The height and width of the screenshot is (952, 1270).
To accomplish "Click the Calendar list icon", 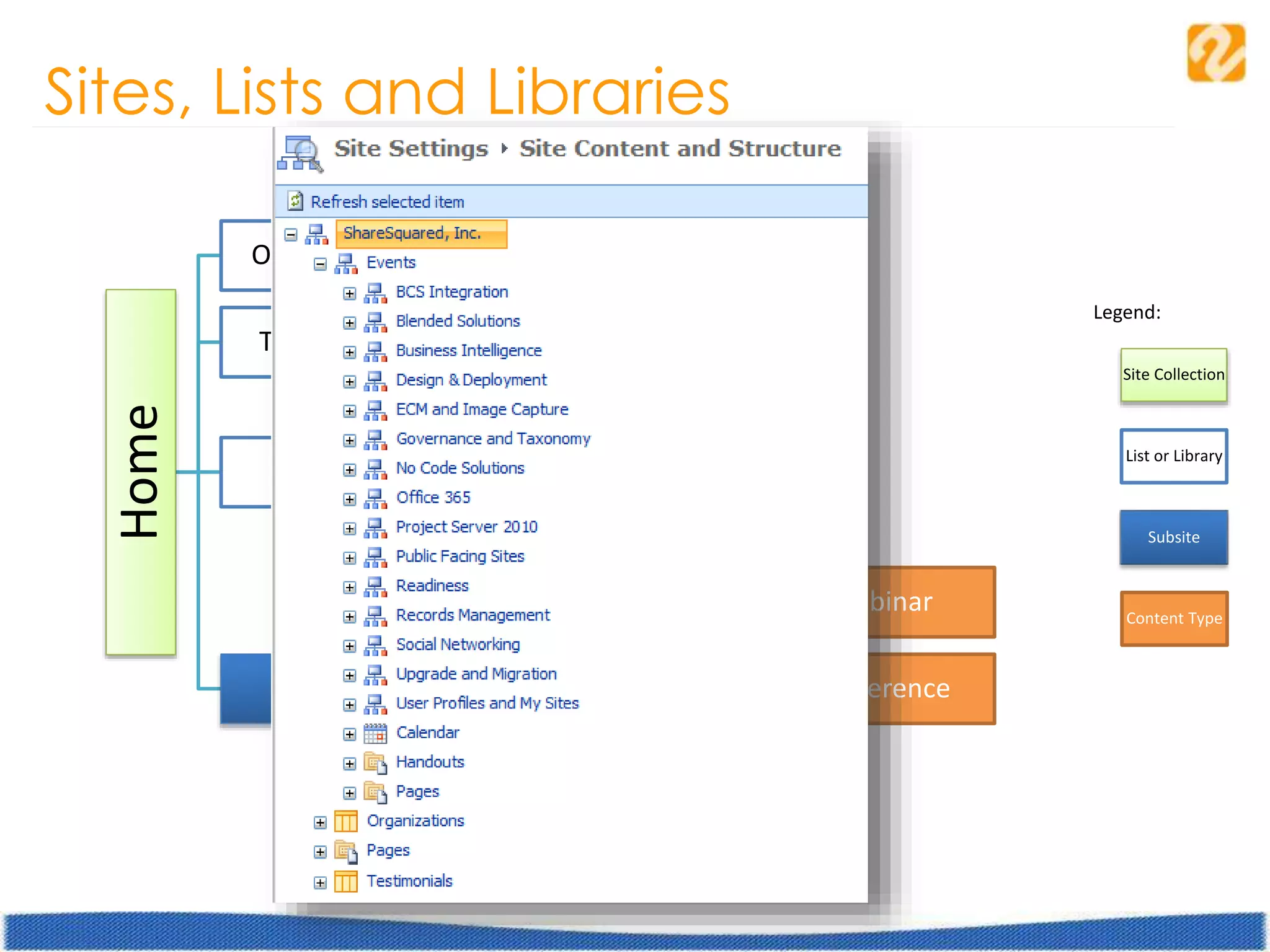I will (375, 733).
